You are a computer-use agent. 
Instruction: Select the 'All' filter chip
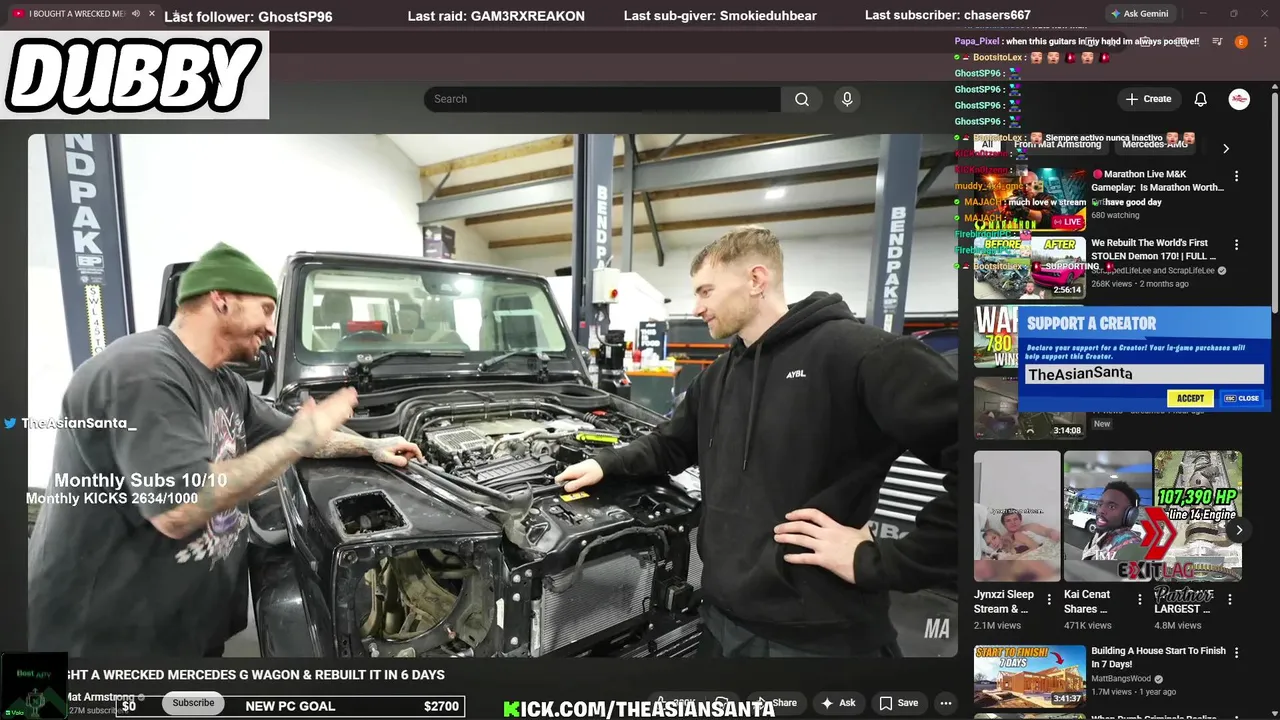coord(987,145)
